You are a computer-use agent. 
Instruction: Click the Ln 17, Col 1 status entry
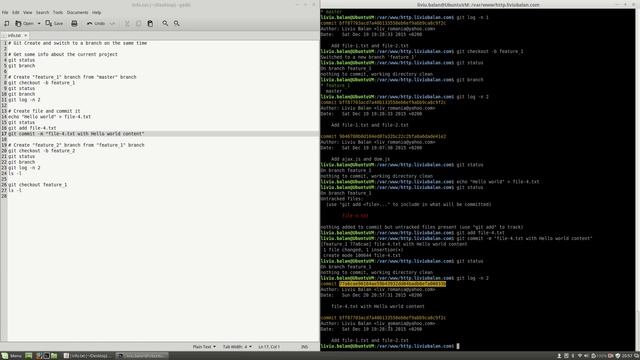coord(269,347)
